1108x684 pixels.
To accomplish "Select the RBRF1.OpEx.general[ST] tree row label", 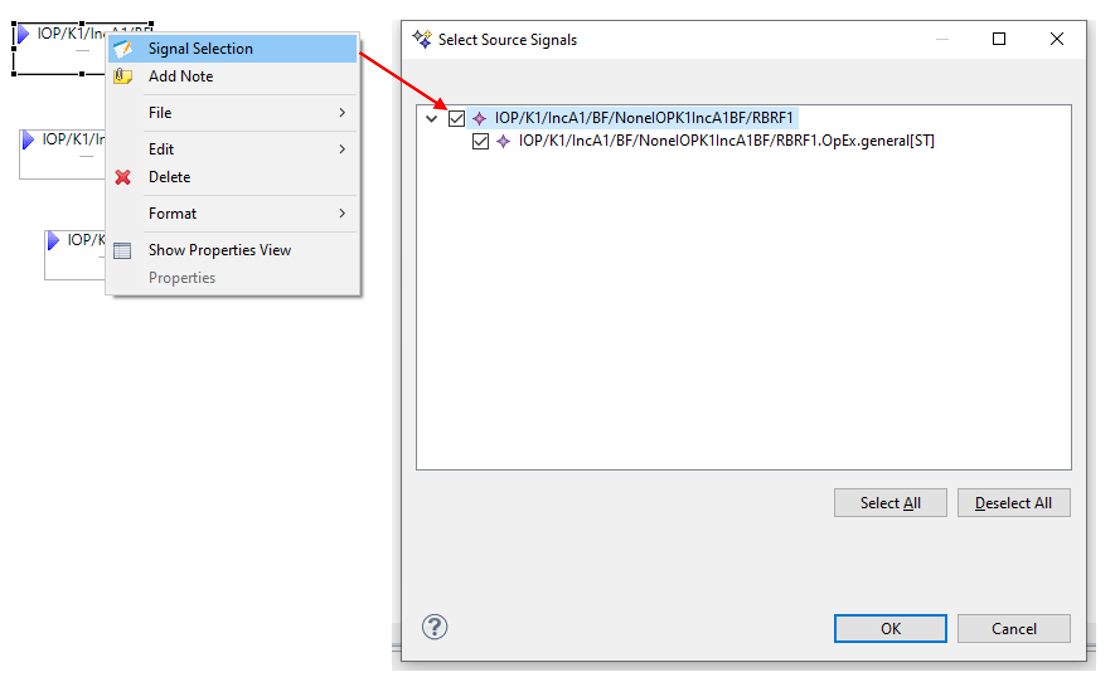I will click(x=726, y=142).
